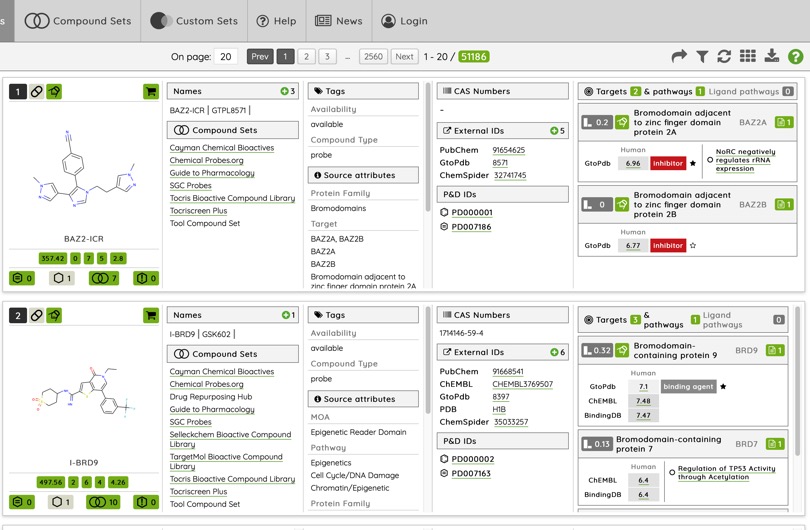Add I-BRD9 to cart
810x530 pixels.
151,315
